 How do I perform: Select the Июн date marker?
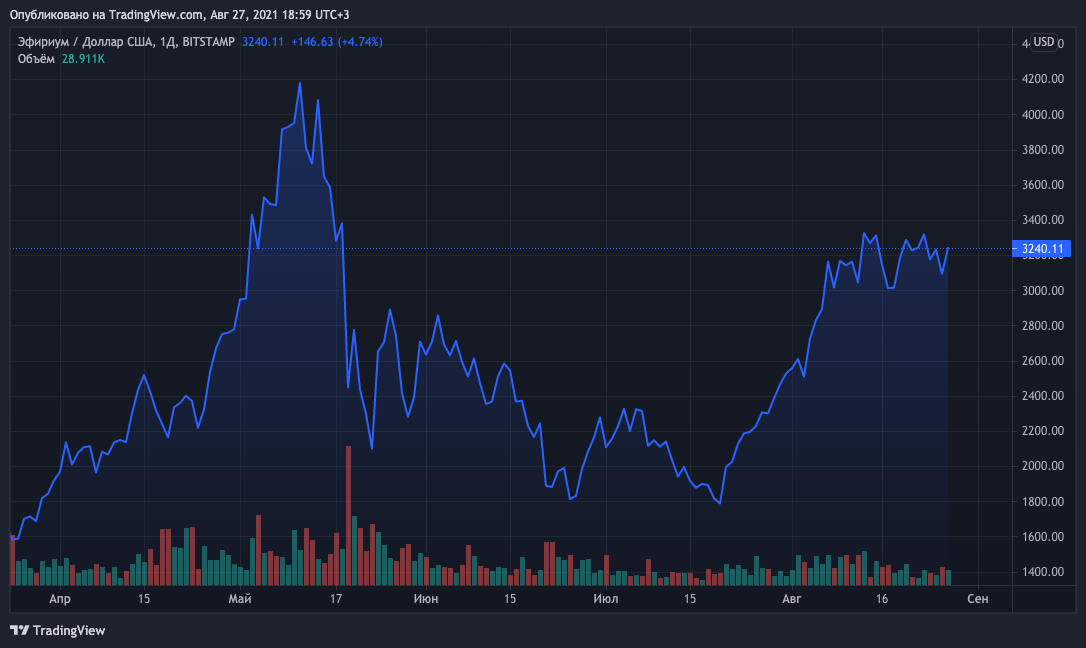(x=425, y=599)
